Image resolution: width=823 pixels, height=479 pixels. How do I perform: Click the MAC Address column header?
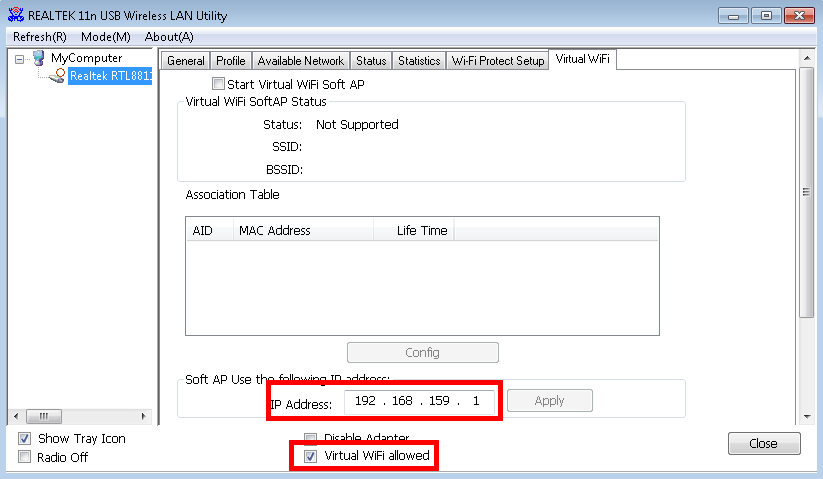(303, 230)
